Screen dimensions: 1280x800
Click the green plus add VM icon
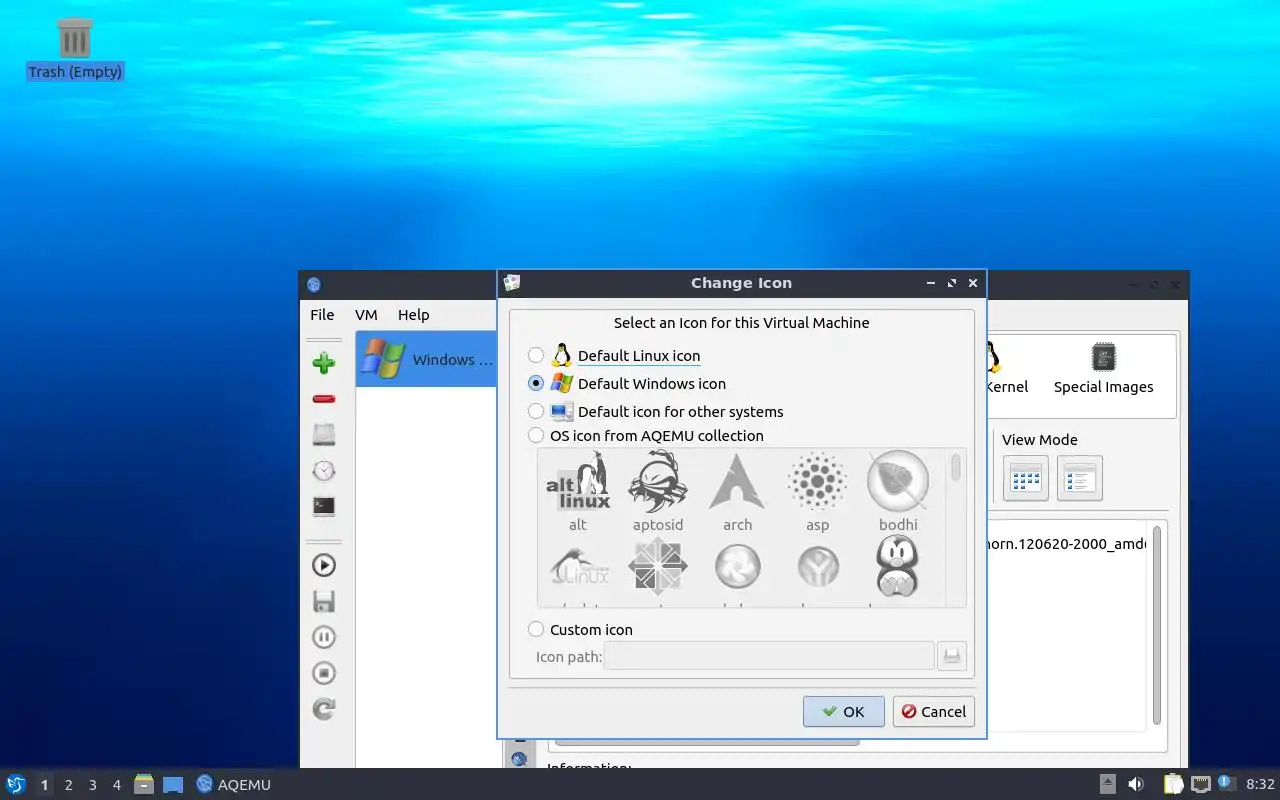tap(323, 363)
